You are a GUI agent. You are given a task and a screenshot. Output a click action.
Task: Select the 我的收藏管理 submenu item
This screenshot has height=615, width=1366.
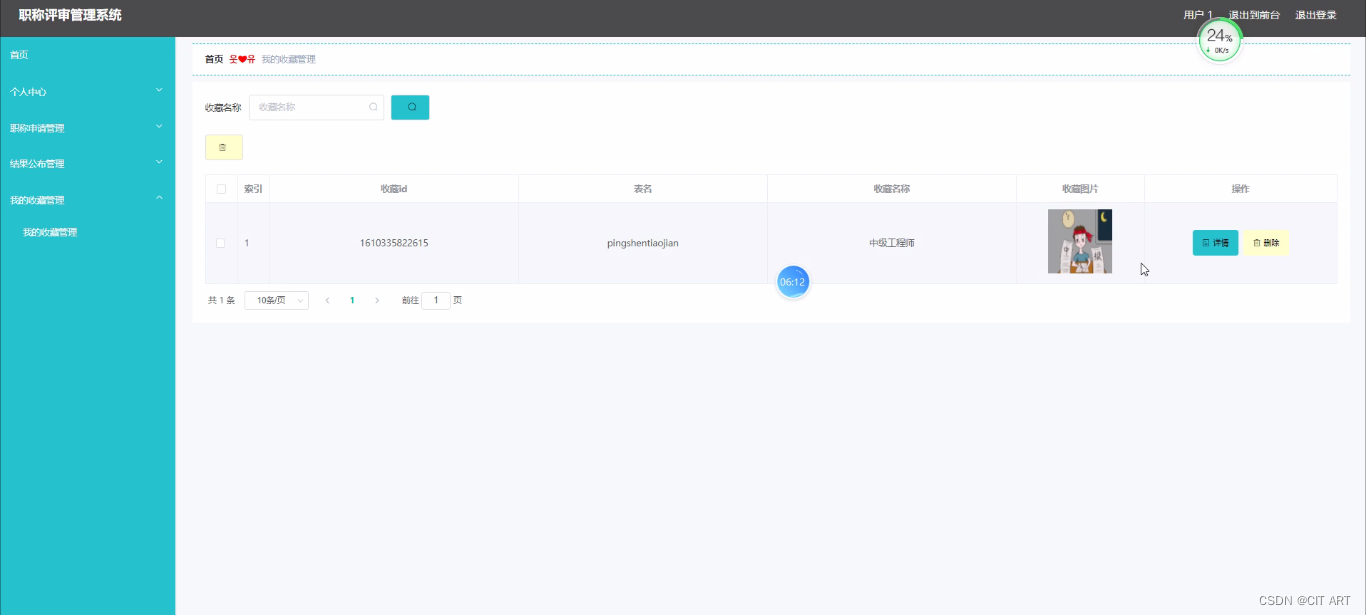pos(50,232)
